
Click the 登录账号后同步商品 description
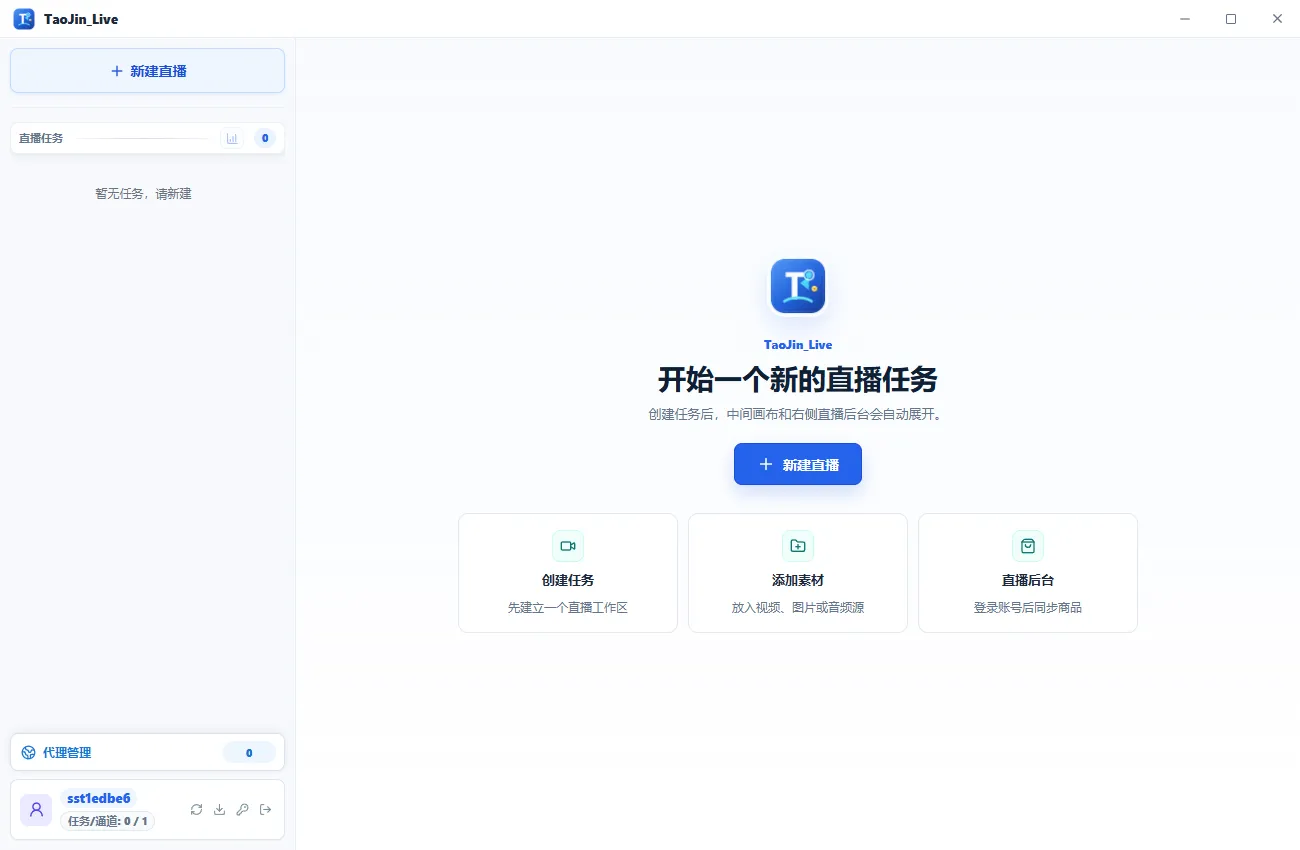(1028, 608)
